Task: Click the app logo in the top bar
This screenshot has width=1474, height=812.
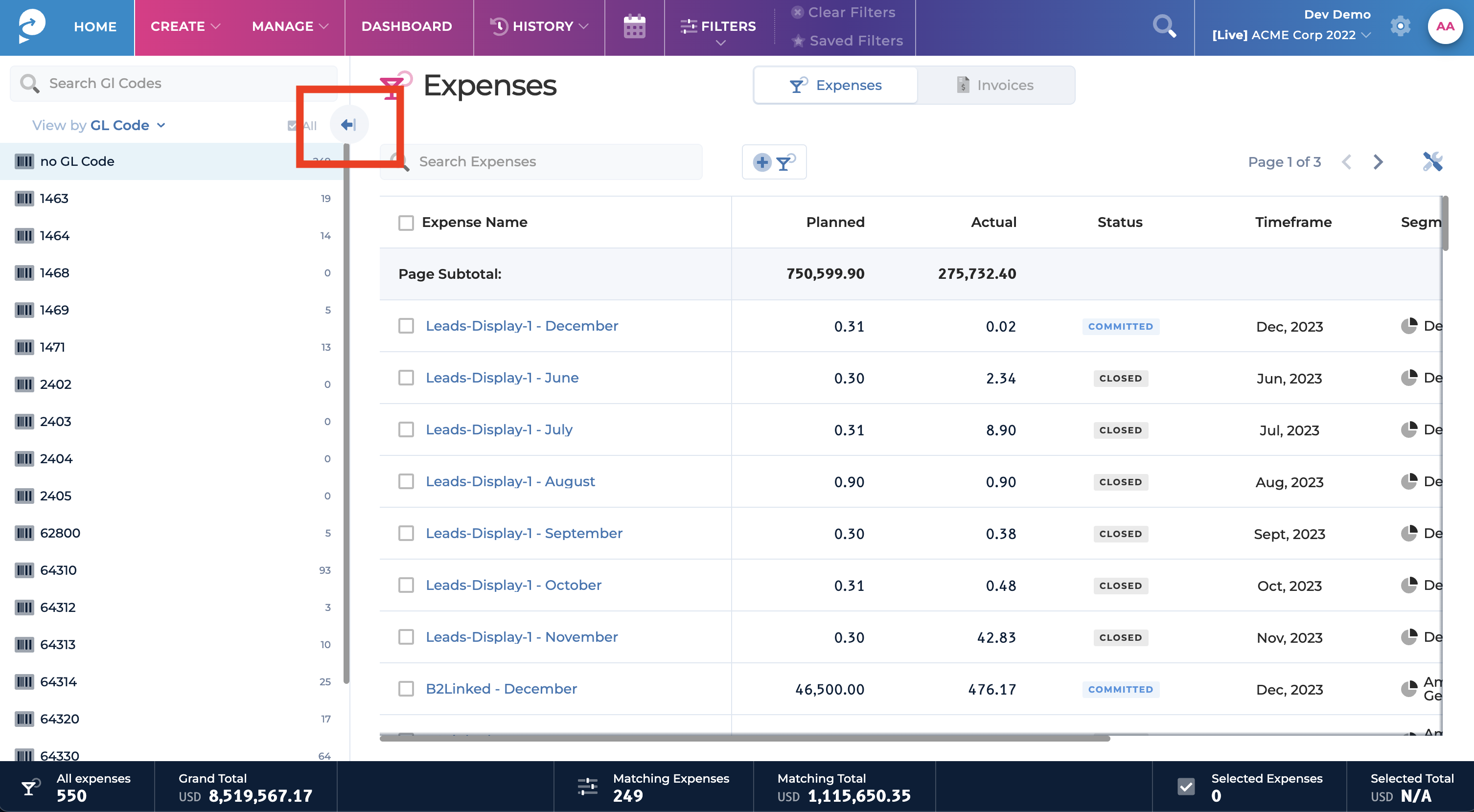Action: pos(32,26)
